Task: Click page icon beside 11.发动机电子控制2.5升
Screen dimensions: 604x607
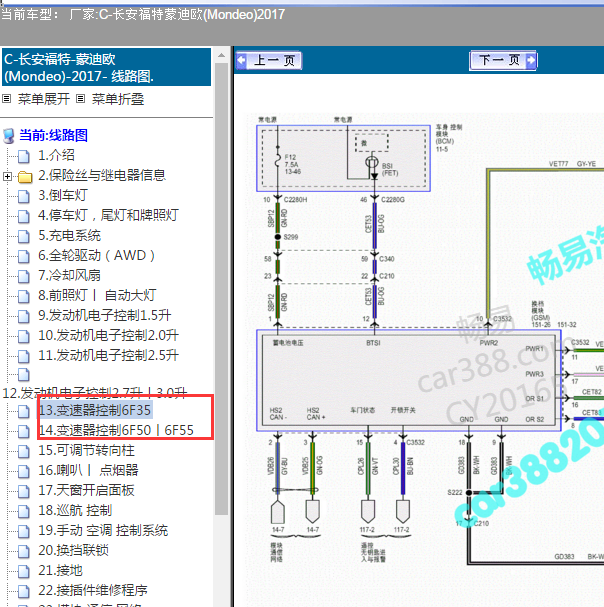Action: [x=24, y=357]
